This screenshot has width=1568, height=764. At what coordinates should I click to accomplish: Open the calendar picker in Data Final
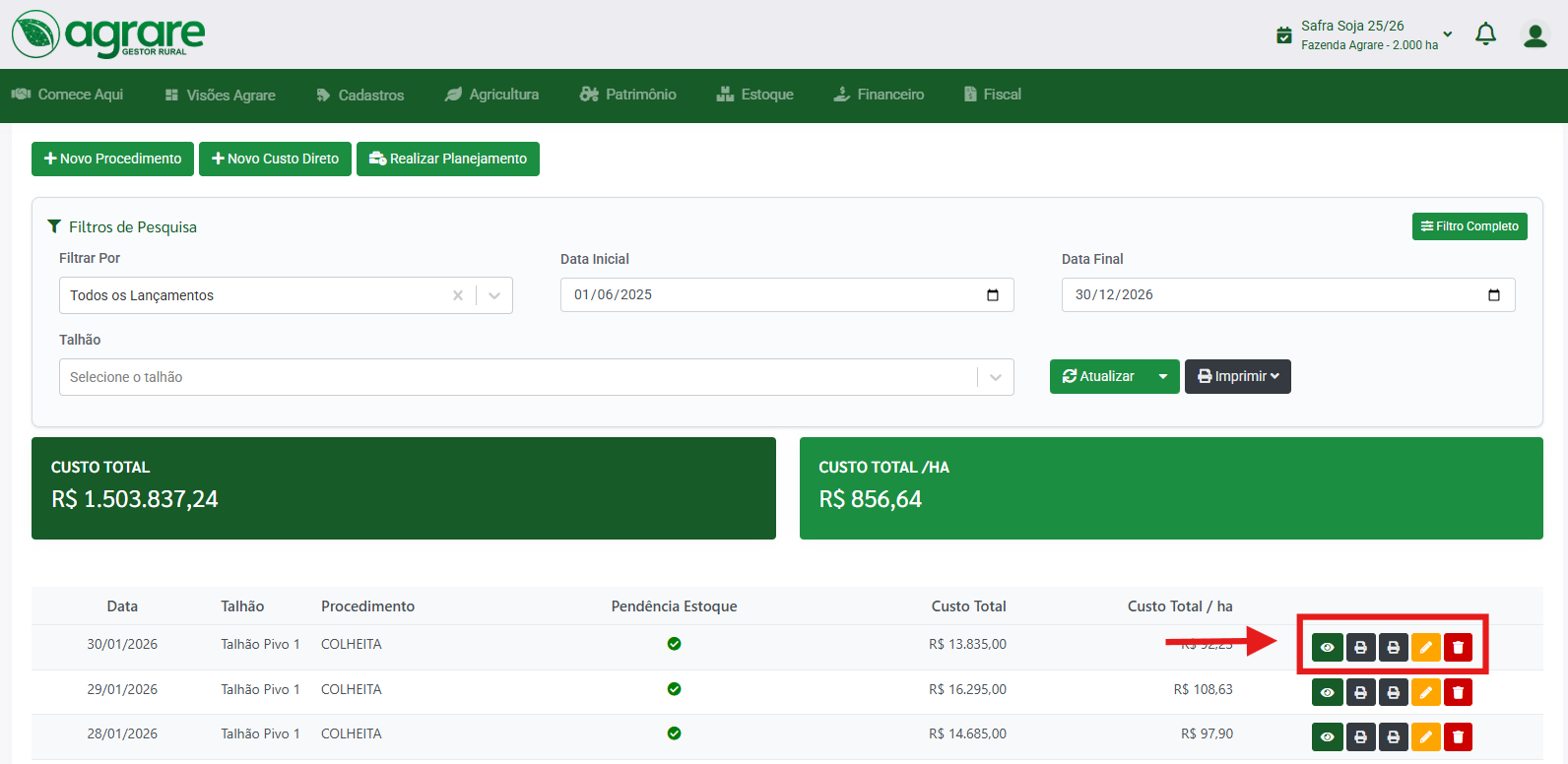point(1494,295)
